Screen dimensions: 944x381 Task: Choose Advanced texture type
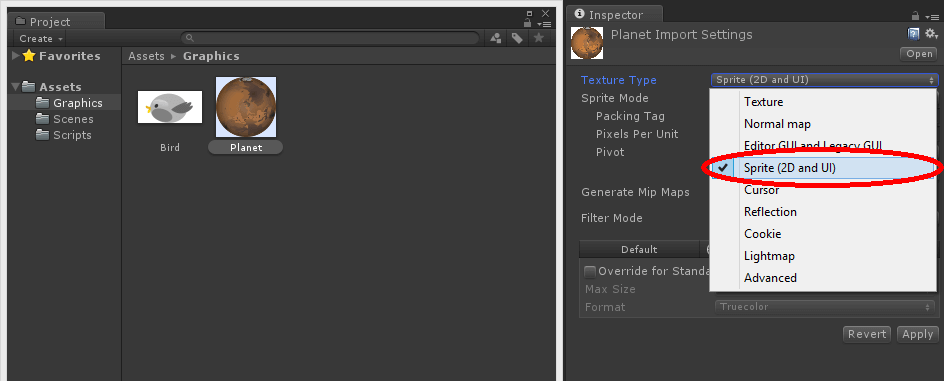pyautogui.click(x=823, y=277)
